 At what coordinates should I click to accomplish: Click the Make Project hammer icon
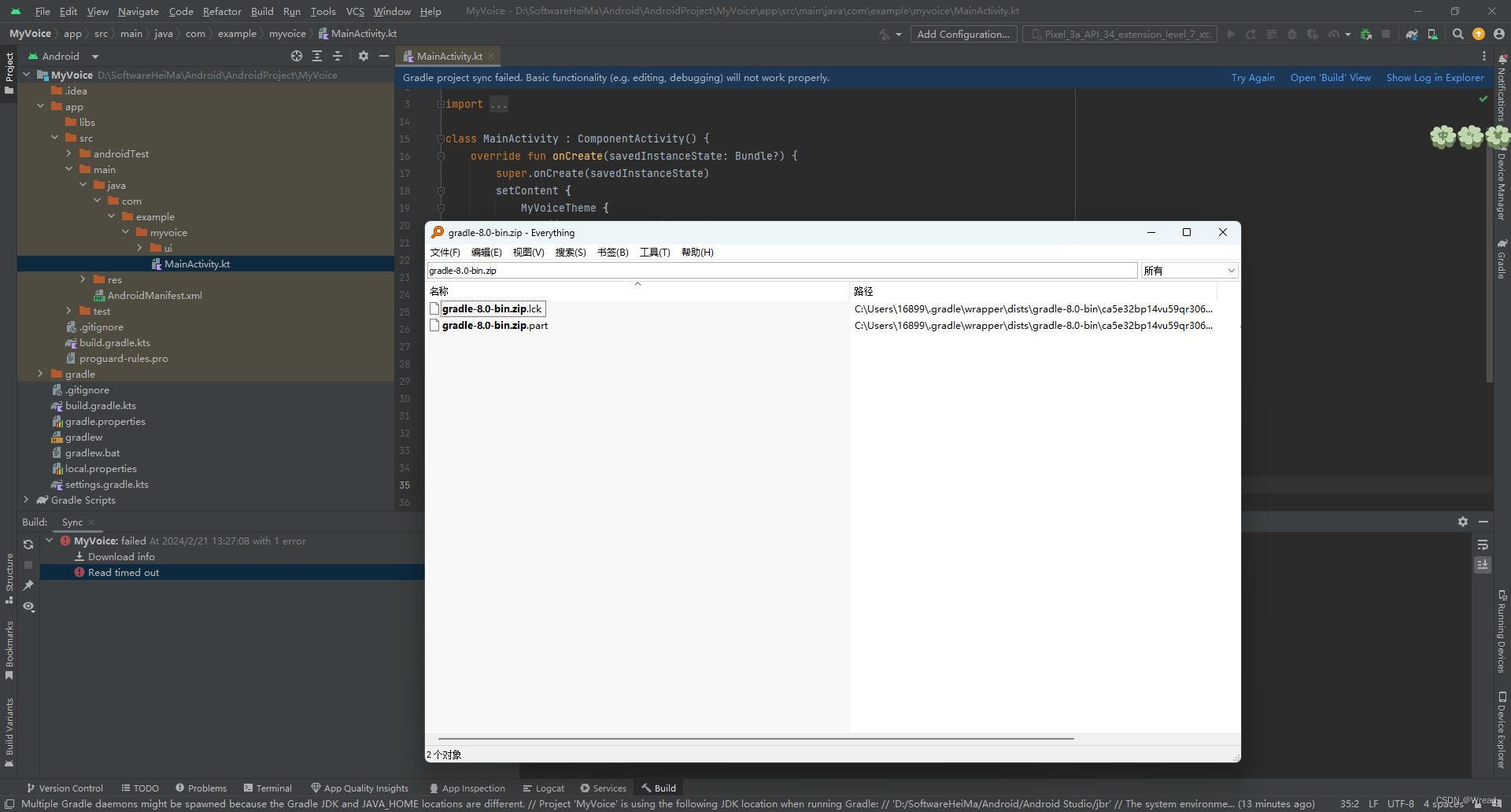click(884, 34)
